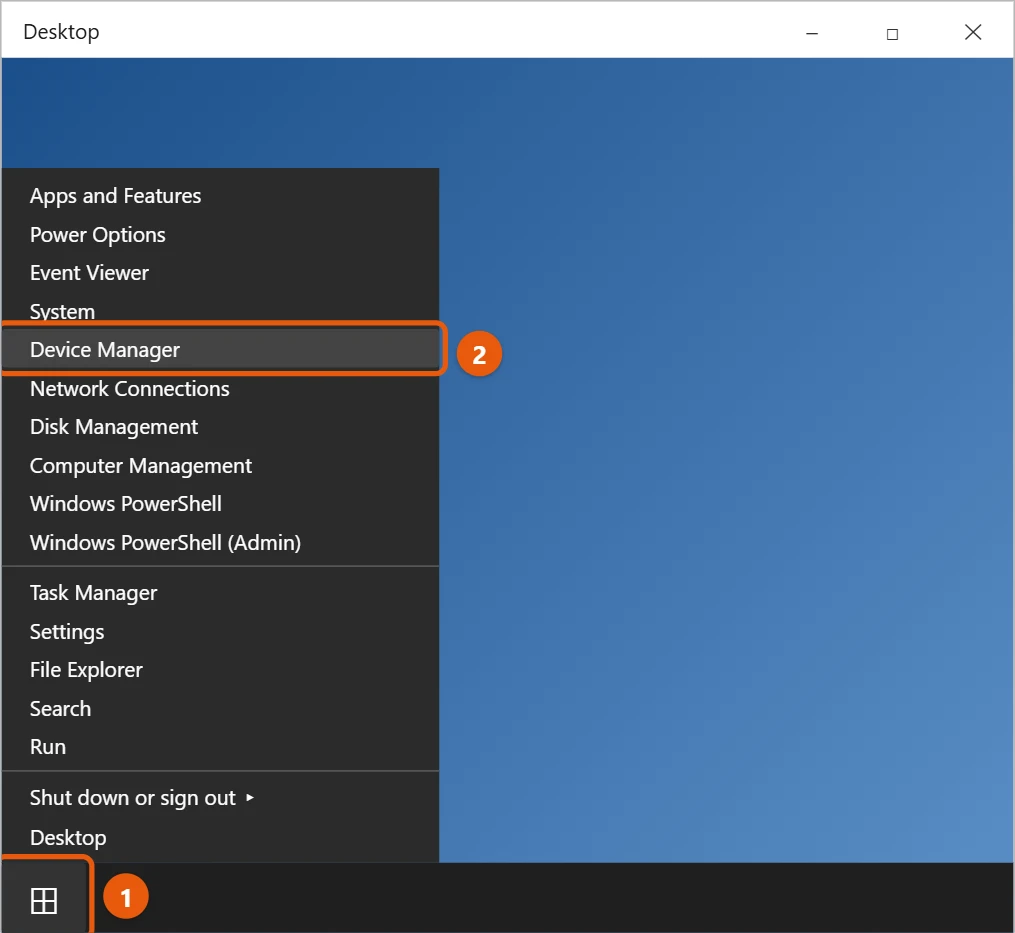Launch Event Viewer
This screenshot has height=933, width=1015.
pyautogui.click(x=220, y=273)
